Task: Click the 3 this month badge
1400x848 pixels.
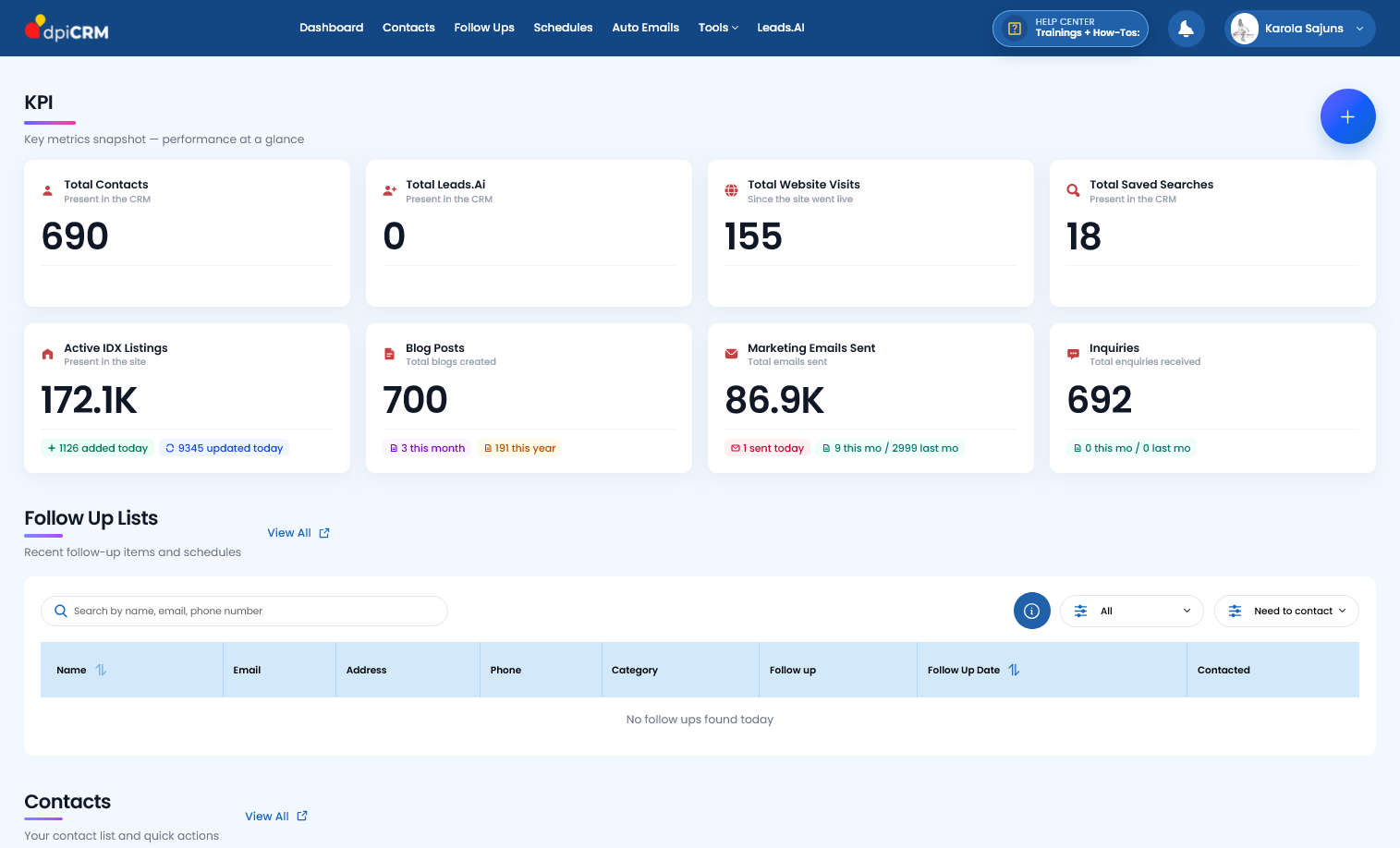Action: 427,448
